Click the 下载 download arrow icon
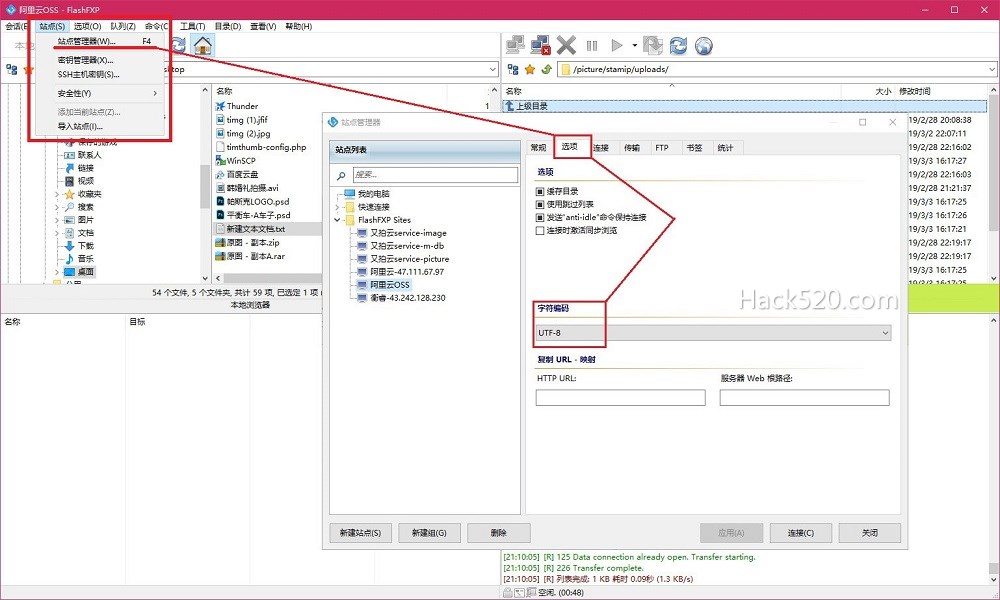This screenshot has width=1000, height=600. [70, 245]
